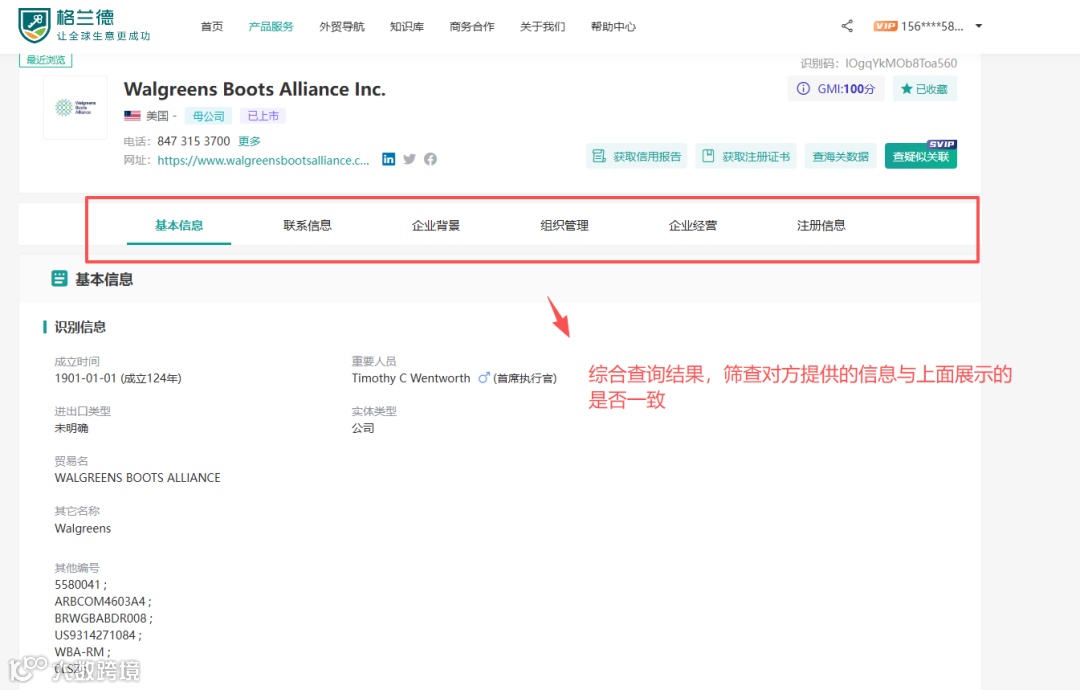Switch to the 联系信息 tab
Screen dimensions: 1080x690
click(307, 225)
